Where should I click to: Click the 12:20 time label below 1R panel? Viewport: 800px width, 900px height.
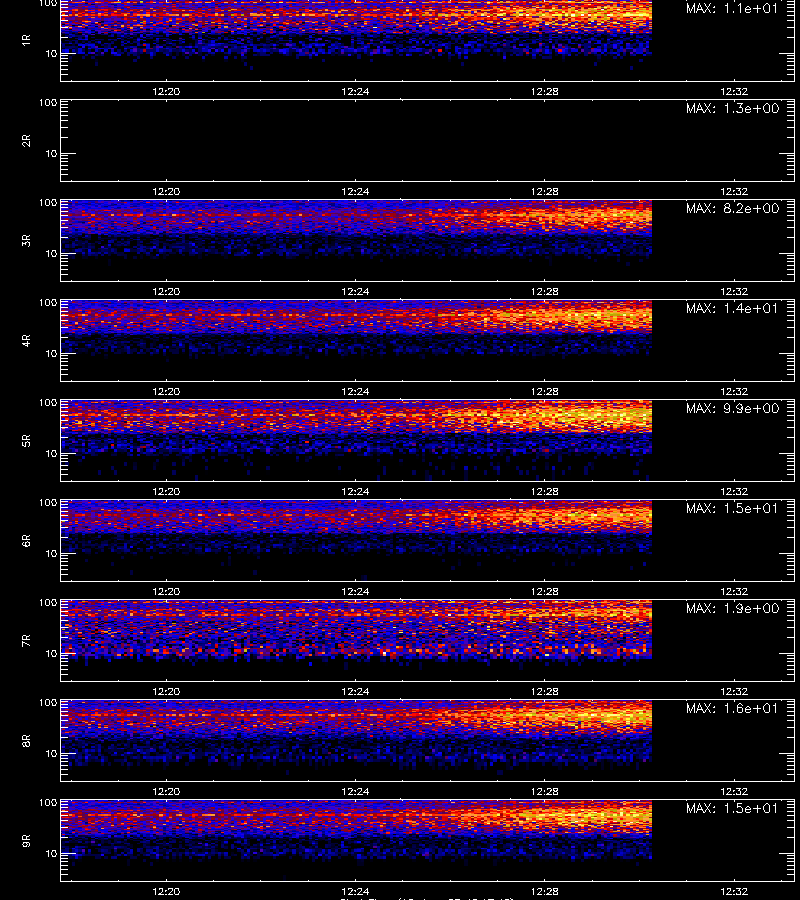pyautogui.click(x=166, y=91)
